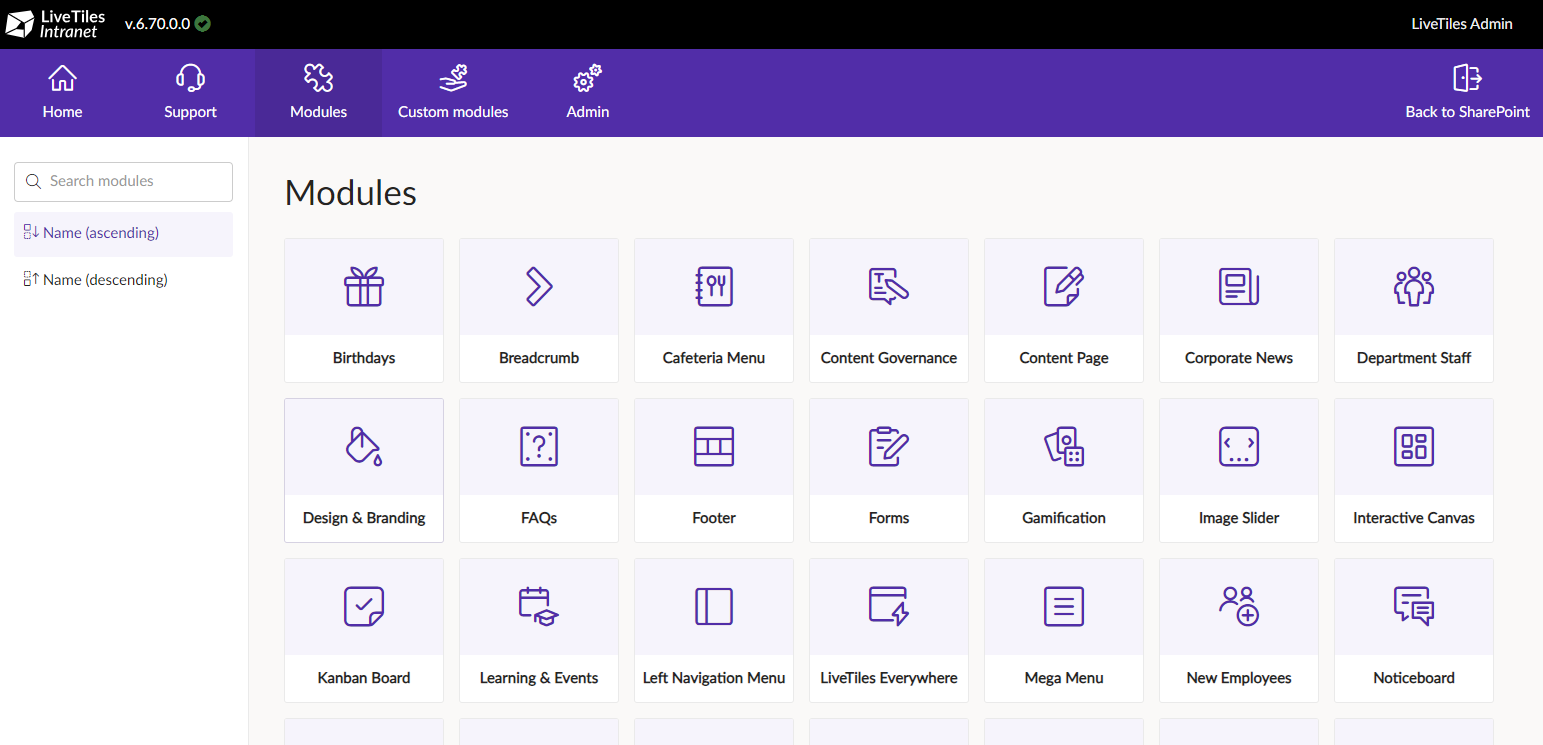Image resolution: width=1543 pixels, height=745 pixels.
Task: Click the Left Navigation Menu label
Action: 714,678
